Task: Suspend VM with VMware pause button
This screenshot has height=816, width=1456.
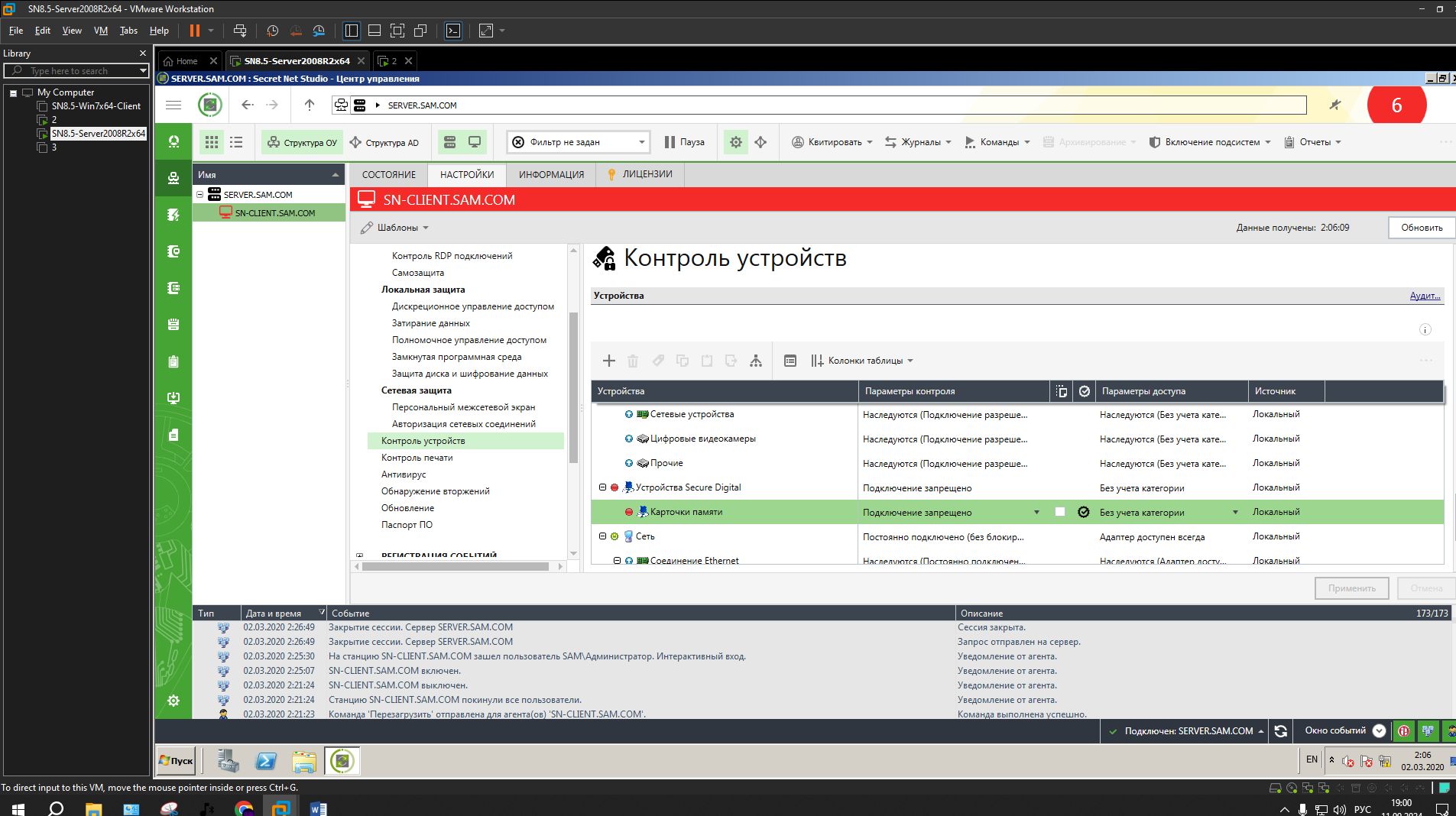Action: coord(195,31)
